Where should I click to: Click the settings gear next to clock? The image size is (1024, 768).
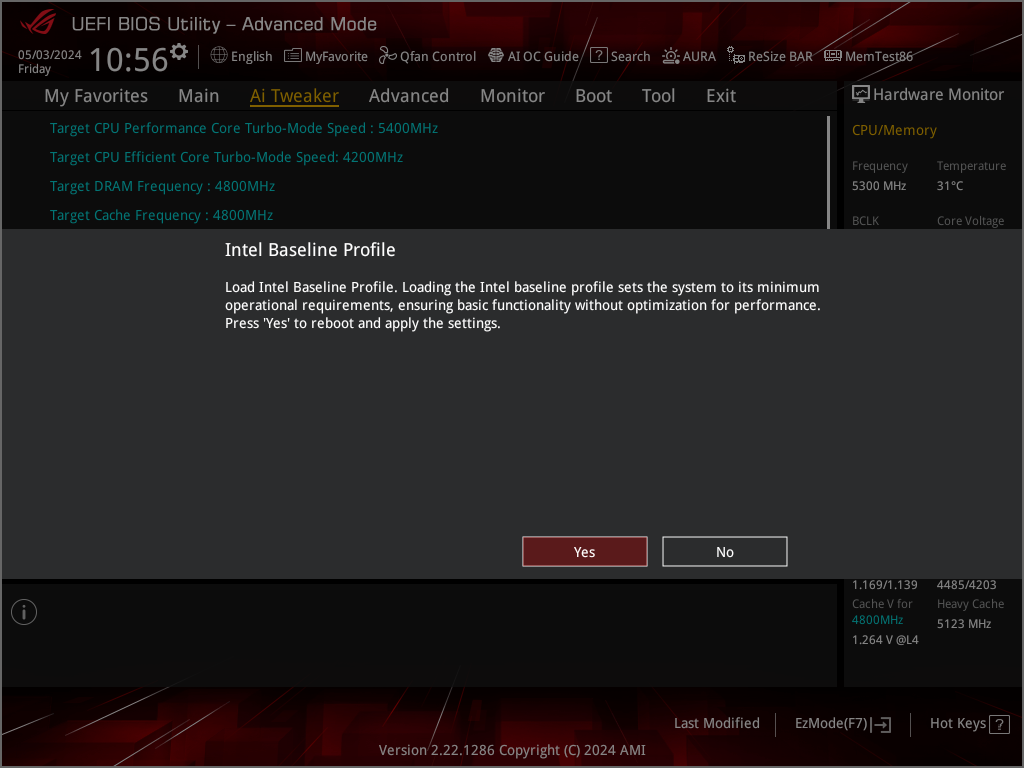[179, 52]
